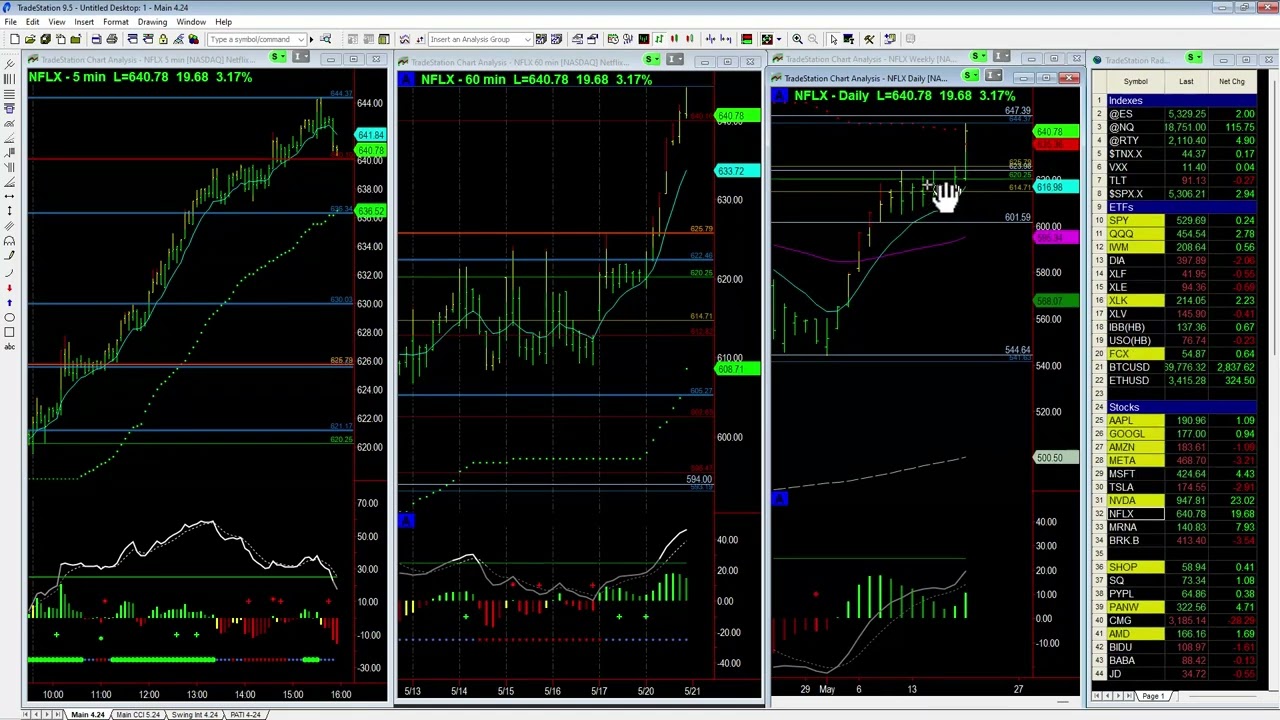Toggle green S symbol link on 60 min chart
The width and height of the screenshot is (1280, 720).
tap(652, 60)
